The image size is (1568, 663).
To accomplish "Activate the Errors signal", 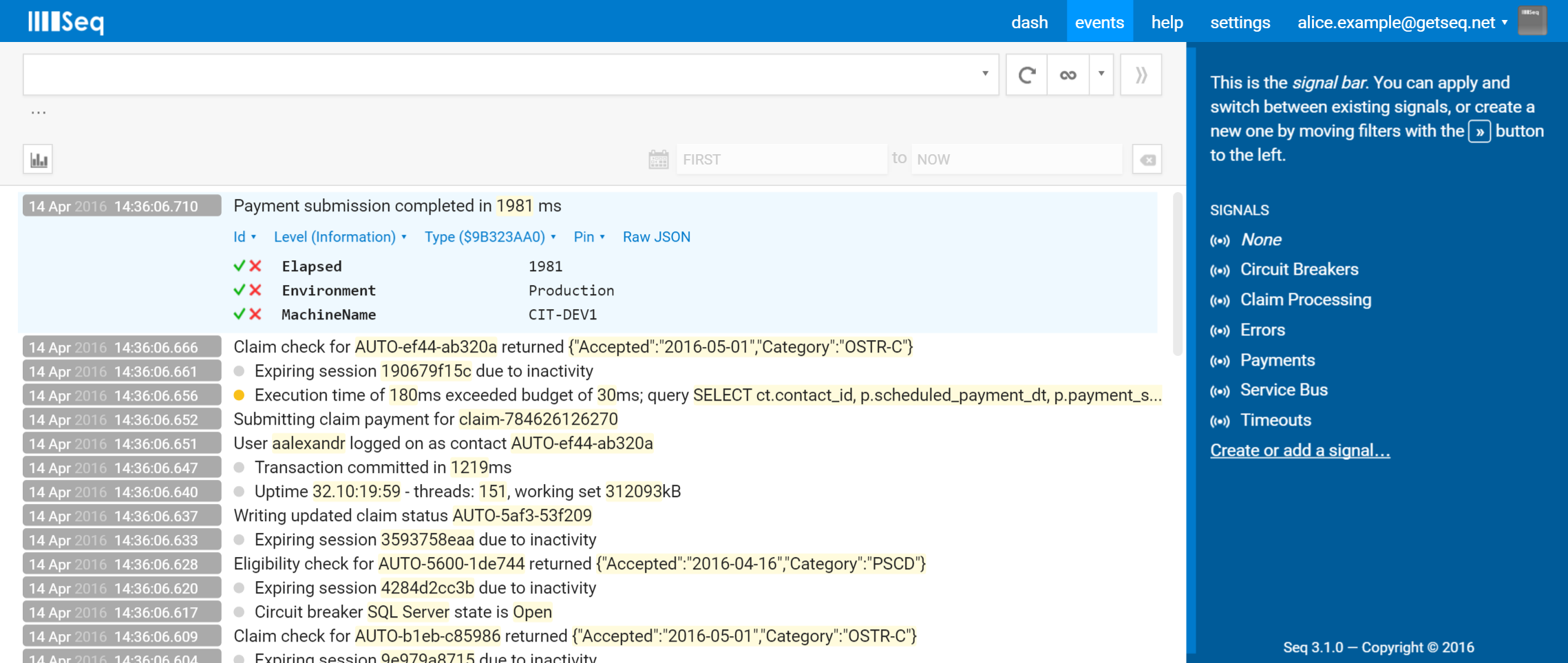I will click(x=1262, y=330).
